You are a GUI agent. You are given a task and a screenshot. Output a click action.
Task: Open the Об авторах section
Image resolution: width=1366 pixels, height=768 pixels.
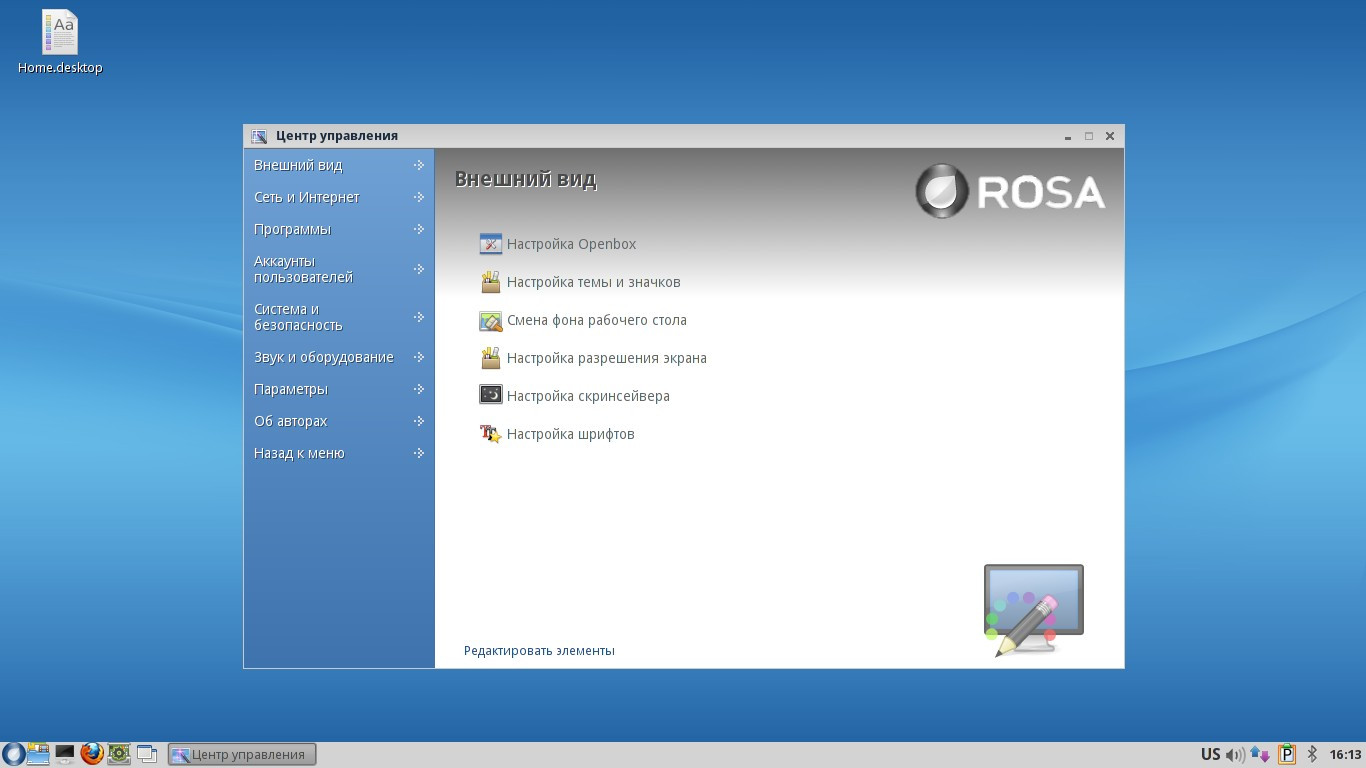pyautogui.click(x=291, y=421)
